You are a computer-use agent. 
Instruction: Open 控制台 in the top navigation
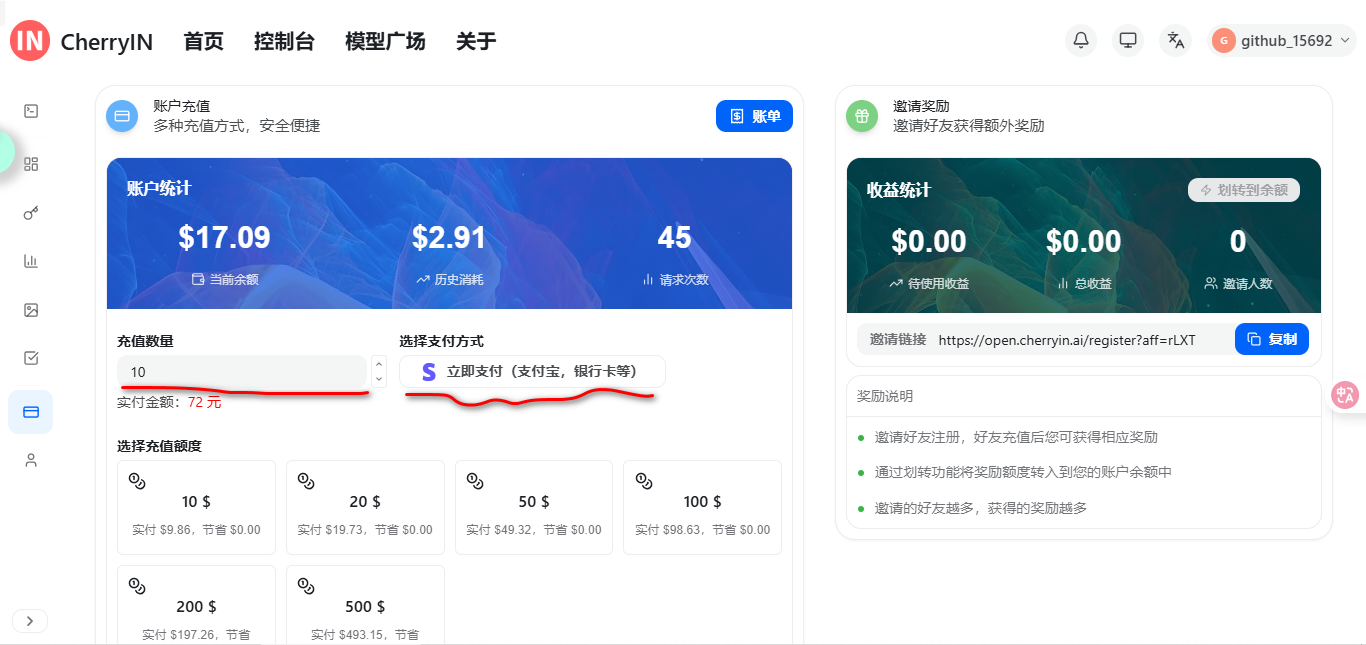pyautogui.click(x=284, y=41)
